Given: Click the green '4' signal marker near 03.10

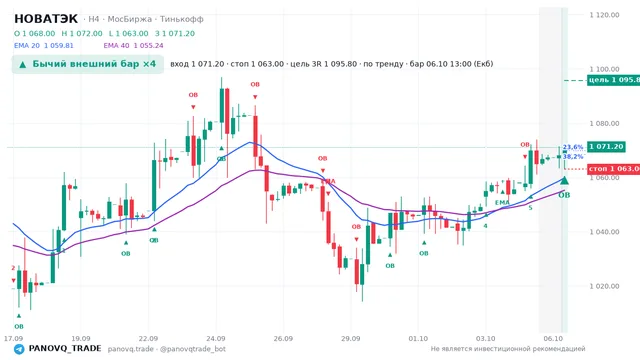Looking at the screenshot, I should pyautogui.click(x=485, y=226).
